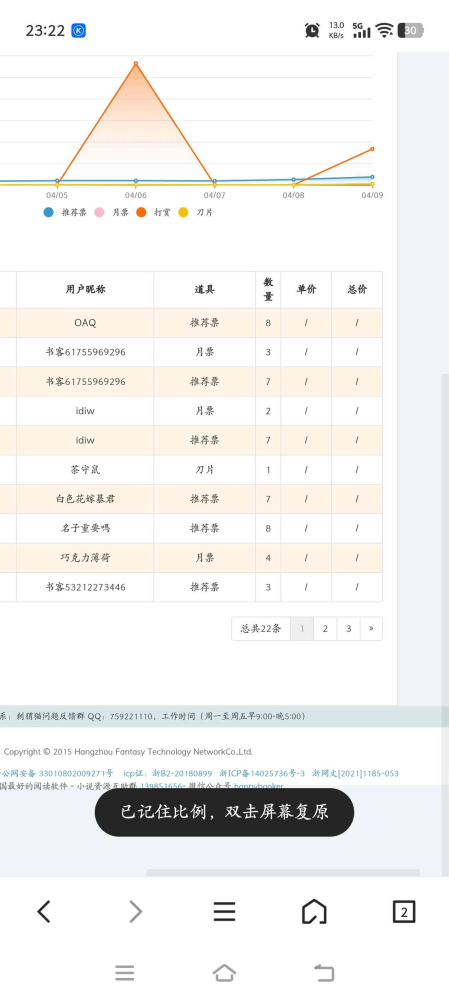Go to page 1 of results
Viewport: 449px width, 999px height.
[302, 629]
